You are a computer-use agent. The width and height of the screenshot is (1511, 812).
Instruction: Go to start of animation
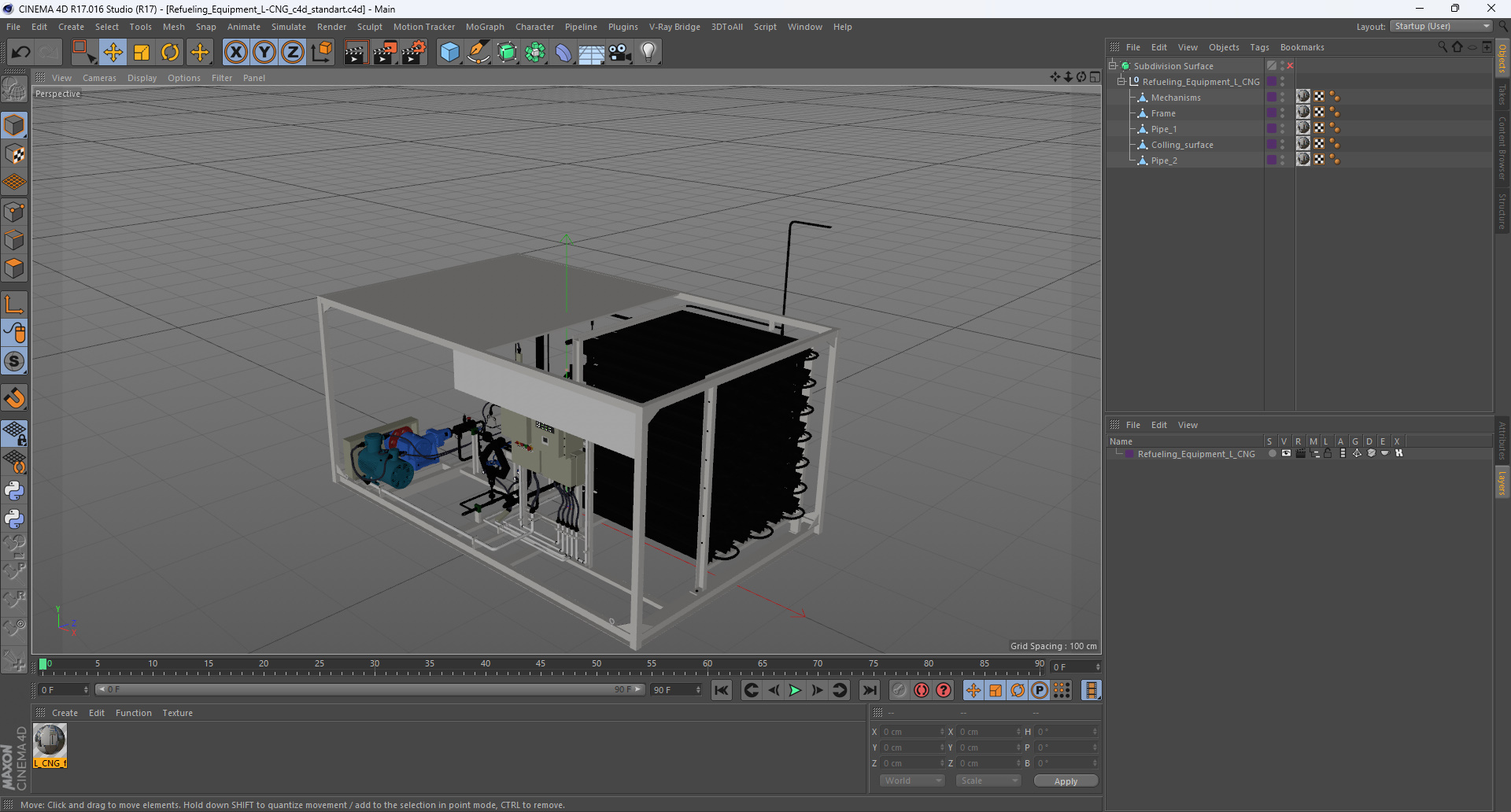[722, 690]
